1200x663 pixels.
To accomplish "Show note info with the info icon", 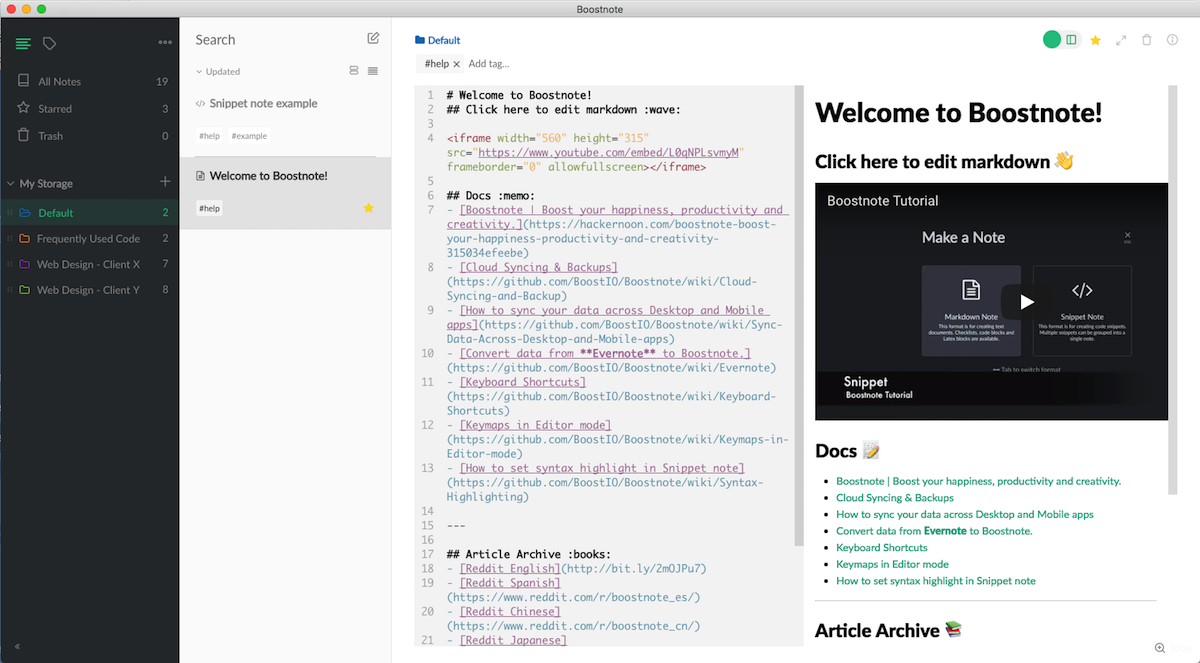I will coord(1173,40).
